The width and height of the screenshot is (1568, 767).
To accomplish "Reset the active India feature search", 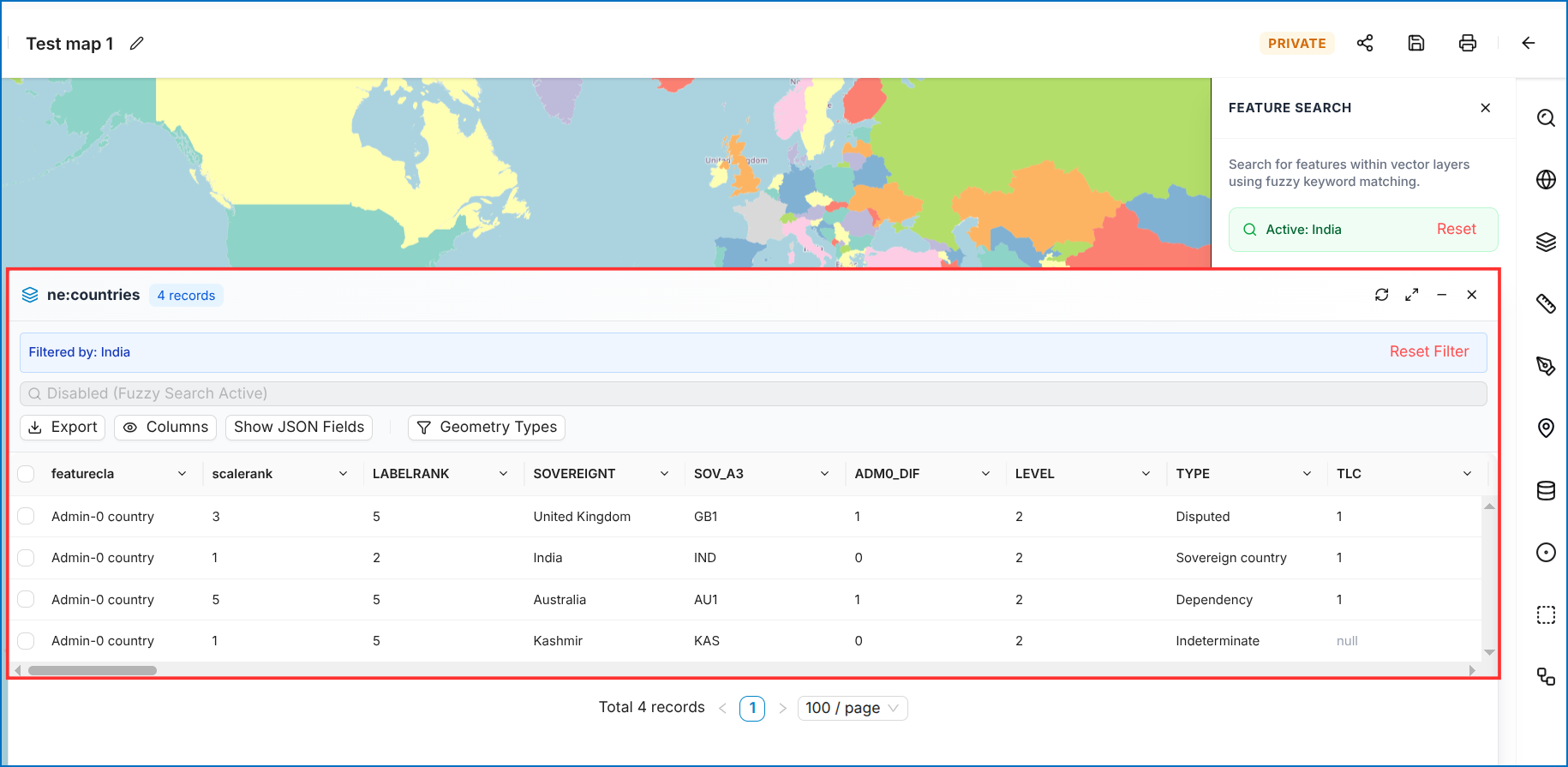I will 1456,229.
